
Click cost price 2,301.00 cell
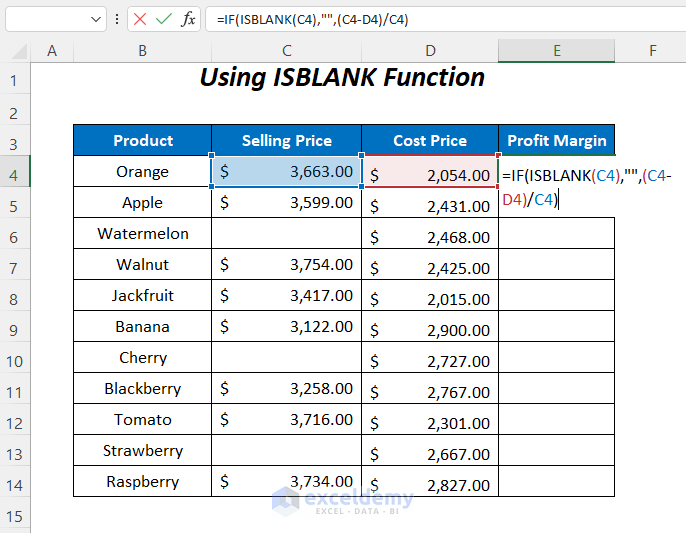click(x=430, y=419)
